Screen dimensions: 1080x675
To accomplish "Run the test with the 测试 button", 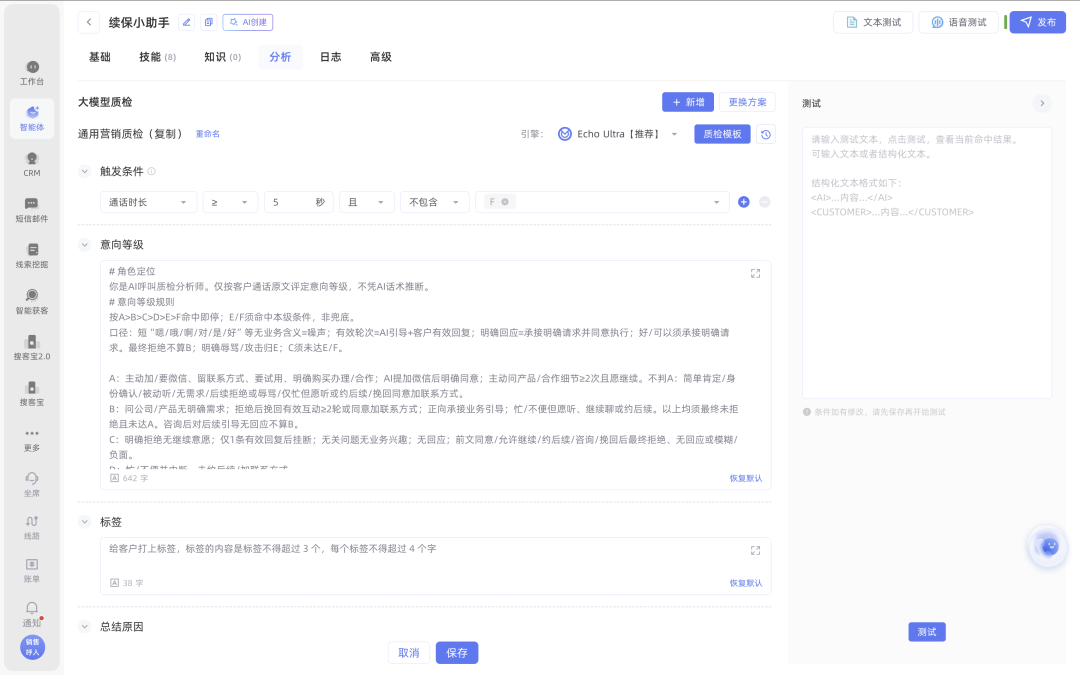I will tap(927, 632).
